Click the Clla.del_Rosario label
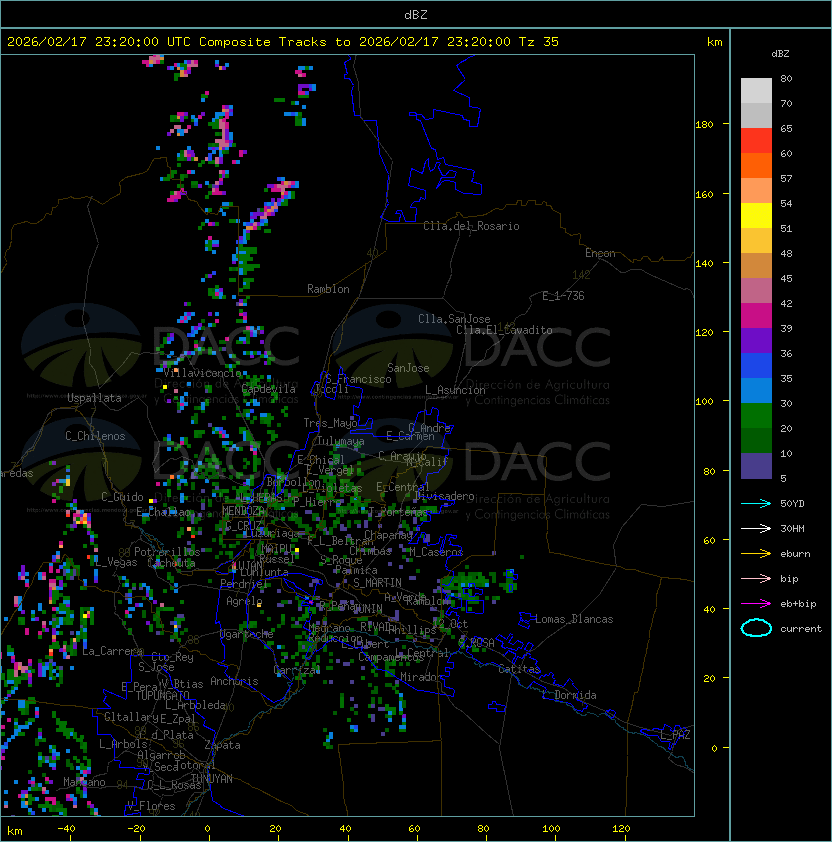Screen dimensions: 832x842 point(471,226)
